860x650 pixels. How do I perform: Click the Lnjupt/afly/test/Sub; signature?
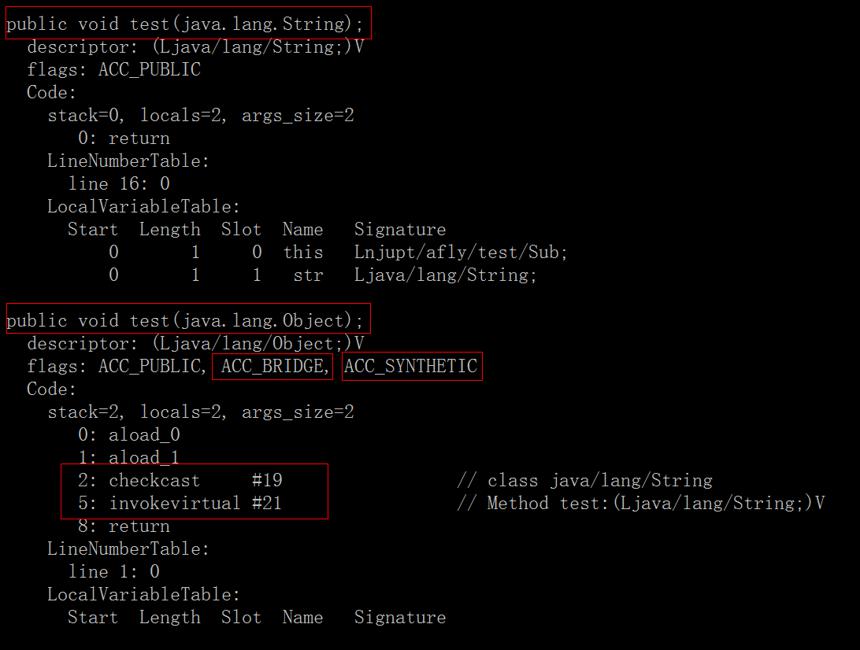(460, 252)
